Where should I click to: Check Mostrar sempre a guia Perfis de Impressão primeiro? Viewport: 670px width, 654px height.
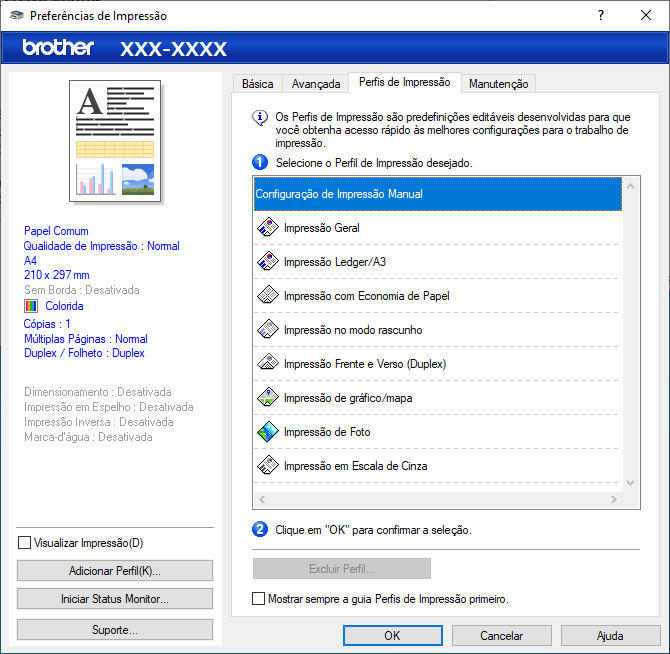point(259,599)
